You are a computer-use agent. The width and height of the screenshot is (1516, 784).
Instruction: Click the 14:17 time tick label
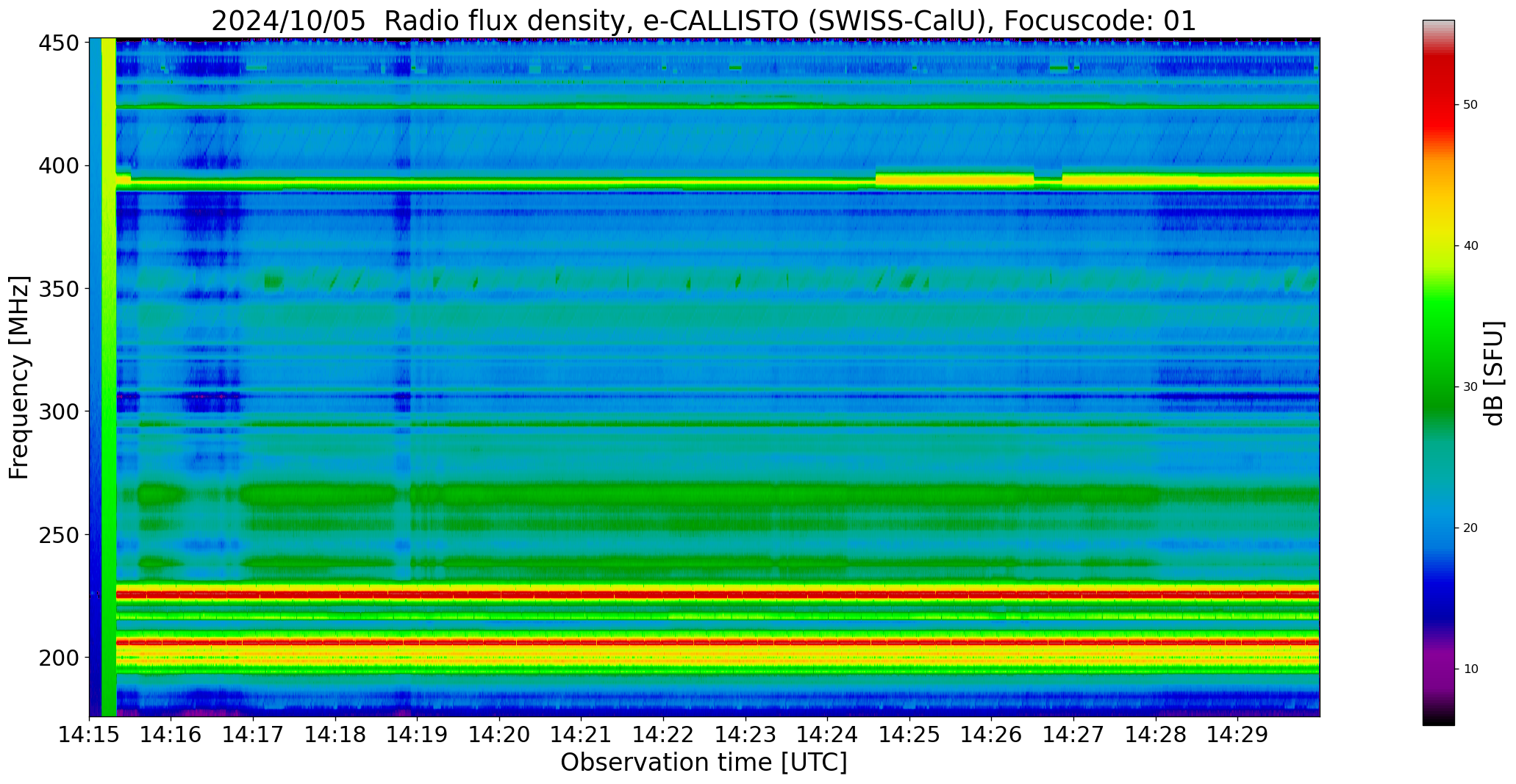tap(254, 734)
